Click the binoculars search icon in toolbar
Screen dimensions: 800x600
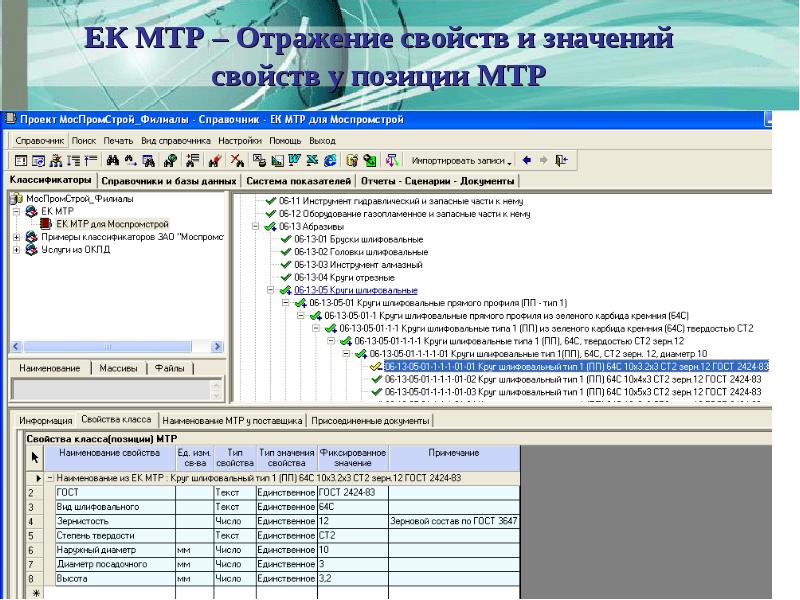click(113, 160)
